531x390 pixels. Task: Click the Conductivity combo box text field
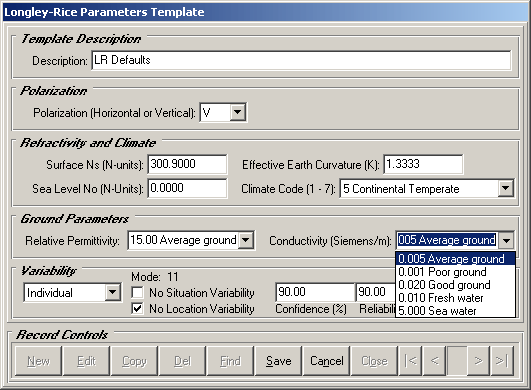(447, 240)
